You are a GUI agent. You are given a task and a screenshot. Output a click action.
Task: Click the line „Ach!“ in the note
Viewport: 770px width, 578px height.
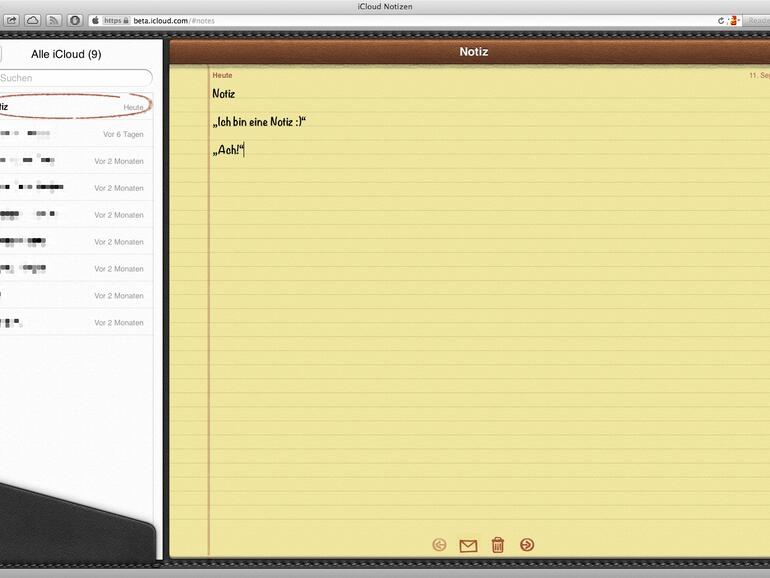point(228,150)
